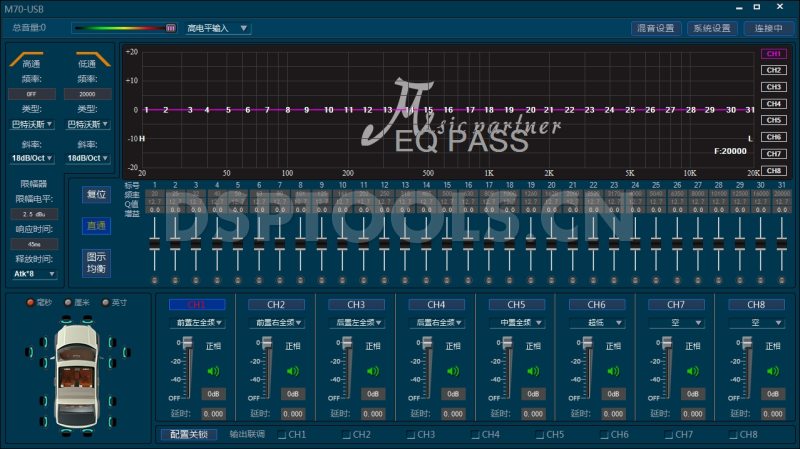Open 混音设置 mixer settings
The height and width of the screenshot is (449, 800).
point(656,28)
